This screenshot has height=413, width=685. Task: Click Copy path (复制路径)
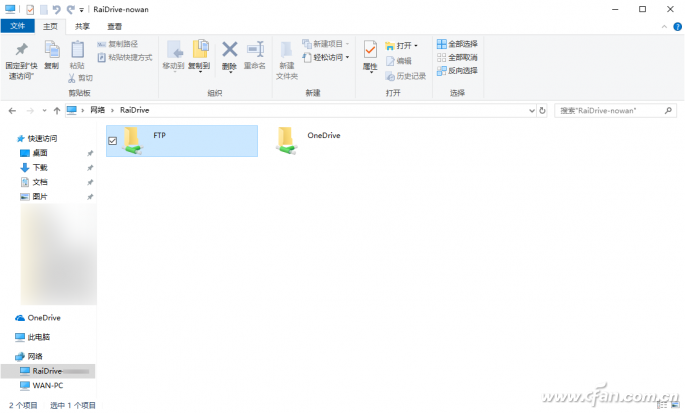point(118,44)
